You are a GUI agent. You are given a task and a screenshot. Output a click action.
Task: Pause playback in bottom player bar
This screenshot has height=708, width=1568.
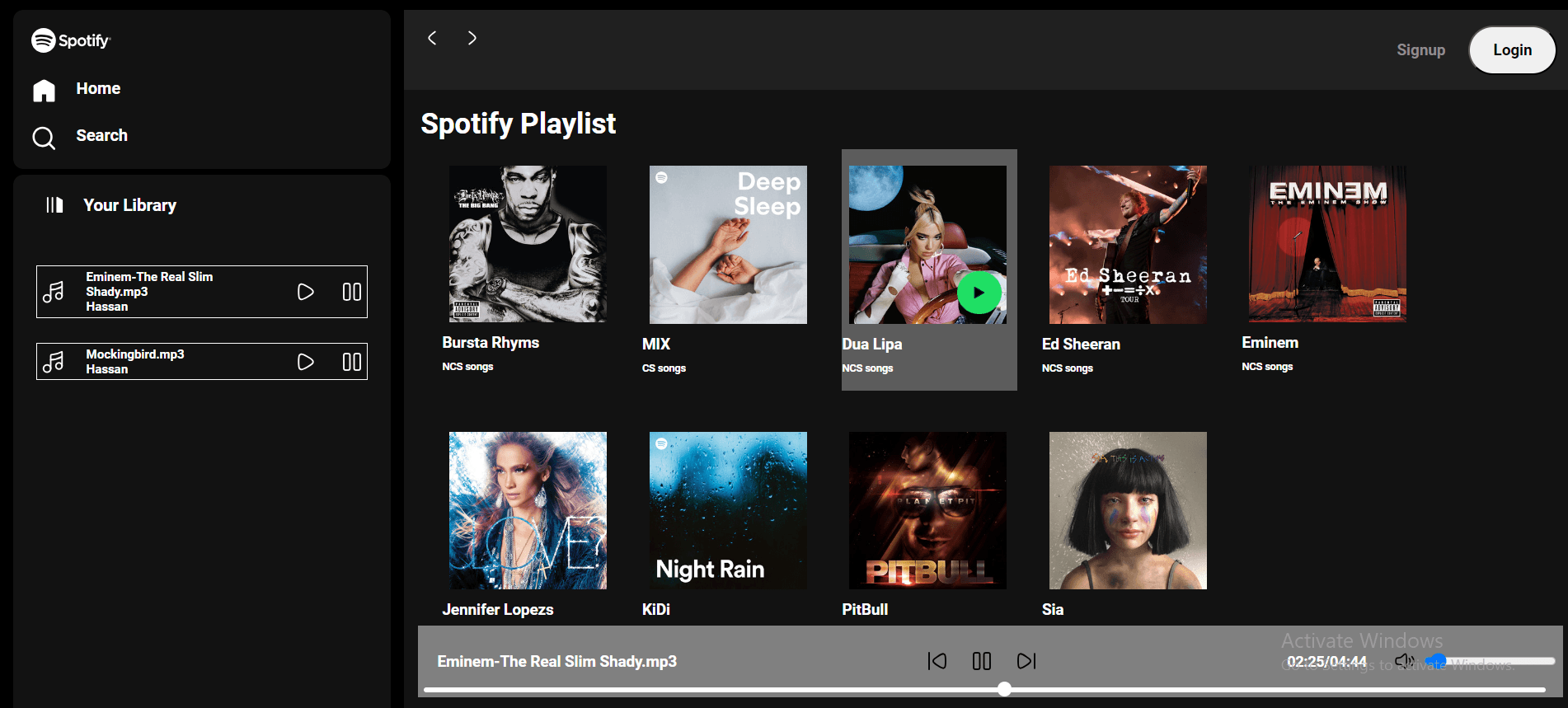tap(982, 661)
